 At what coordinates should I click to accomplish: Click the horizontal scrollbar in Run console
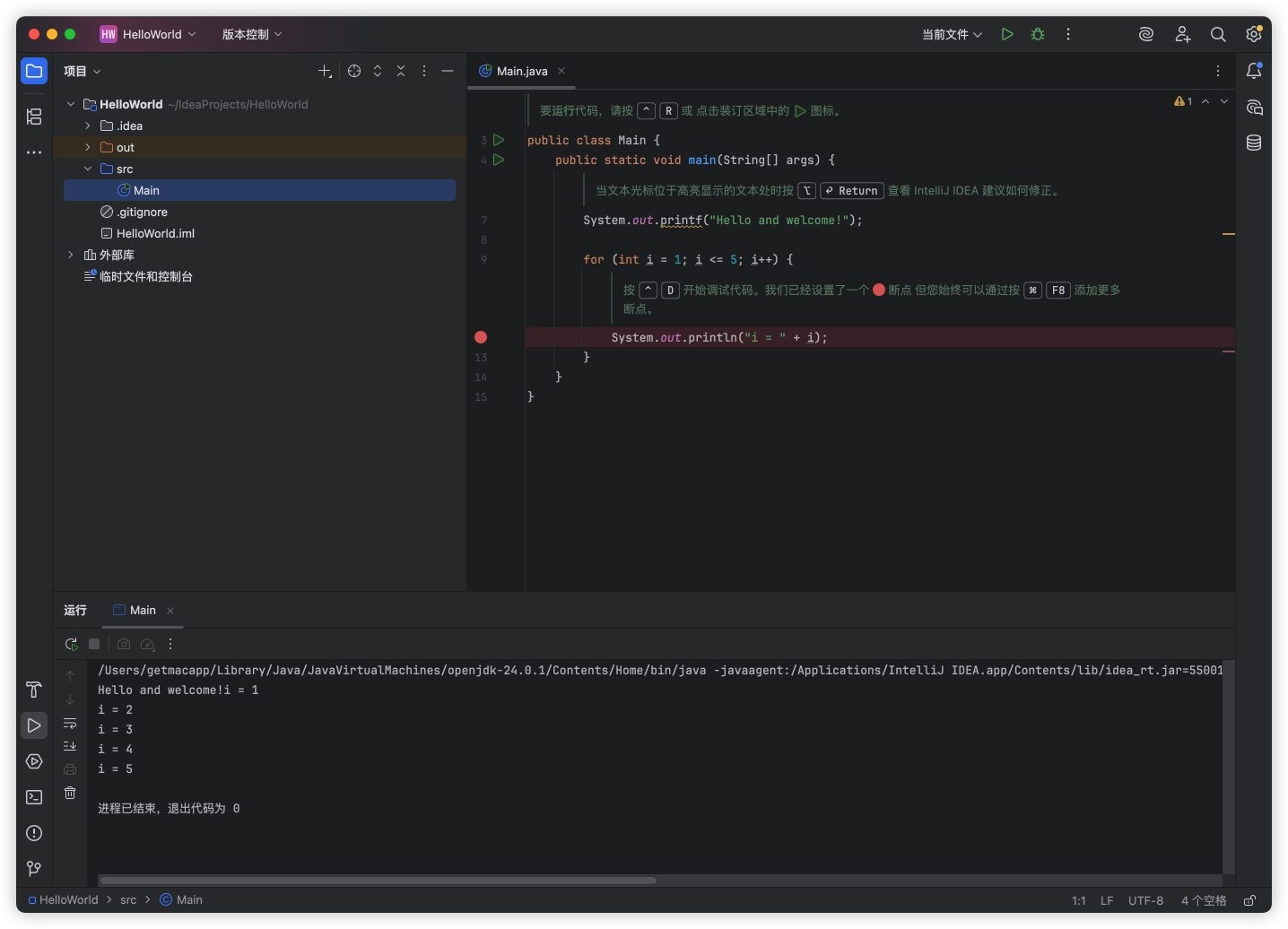pos(378,881)
